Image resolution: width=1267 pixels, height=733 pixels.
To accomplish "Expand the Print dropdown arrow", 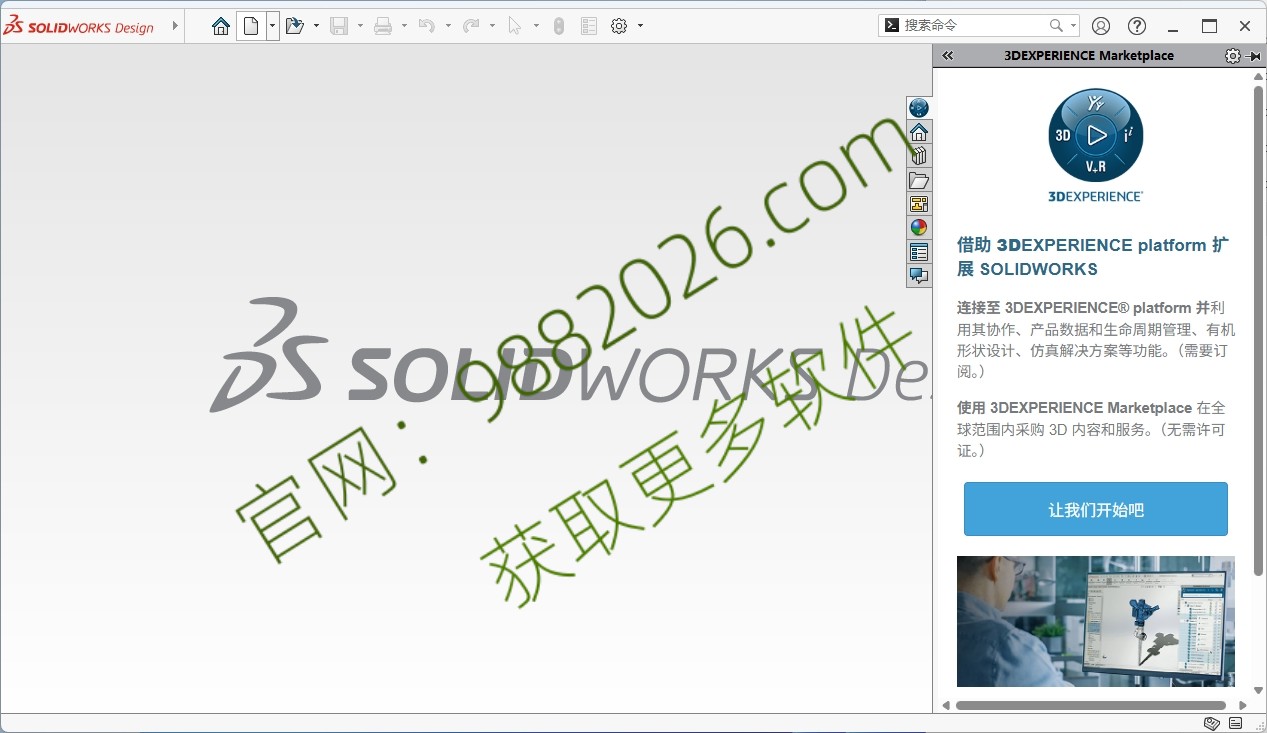I will [x=404, y=26].
